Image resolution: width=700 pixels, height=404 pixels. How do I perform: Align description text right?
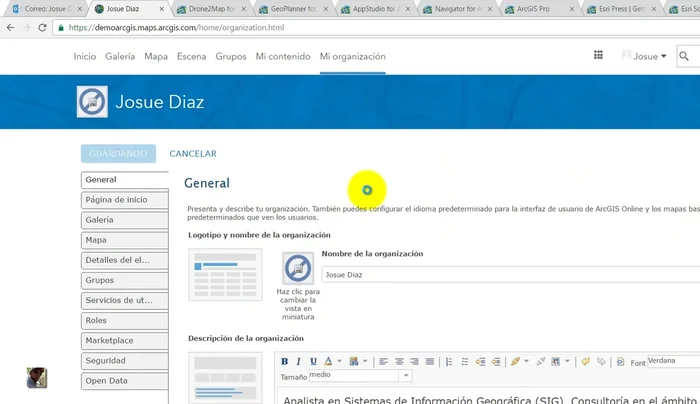[414, 362]
